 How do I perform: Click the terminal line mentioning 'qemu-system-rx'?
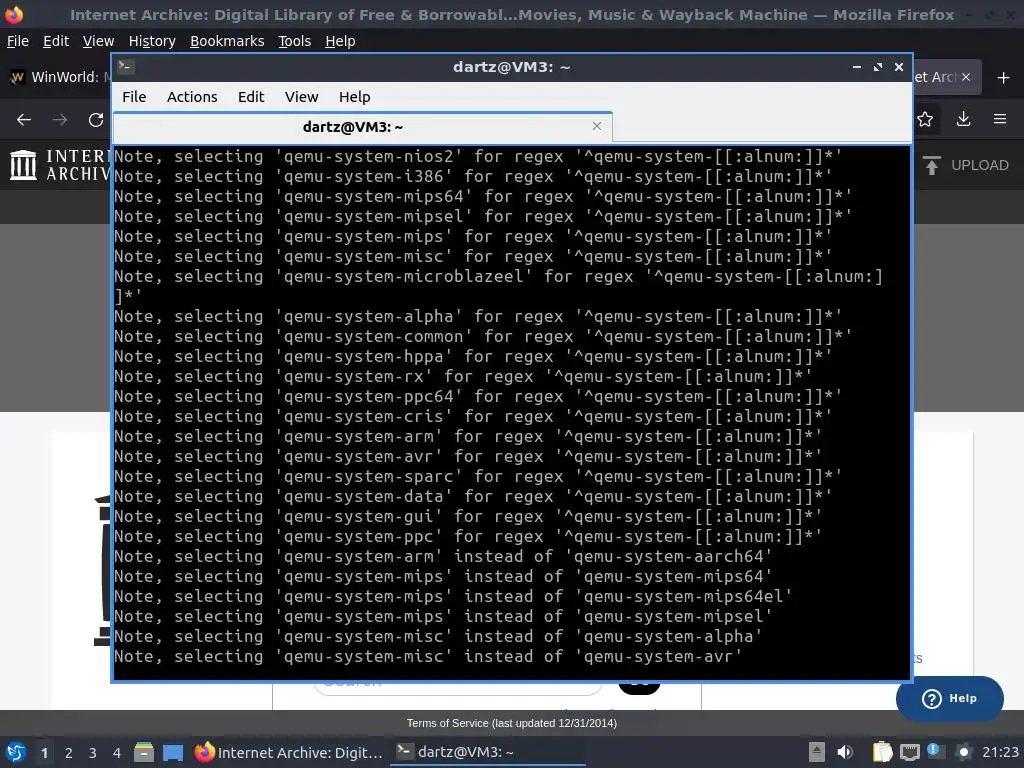click(463, 377)
